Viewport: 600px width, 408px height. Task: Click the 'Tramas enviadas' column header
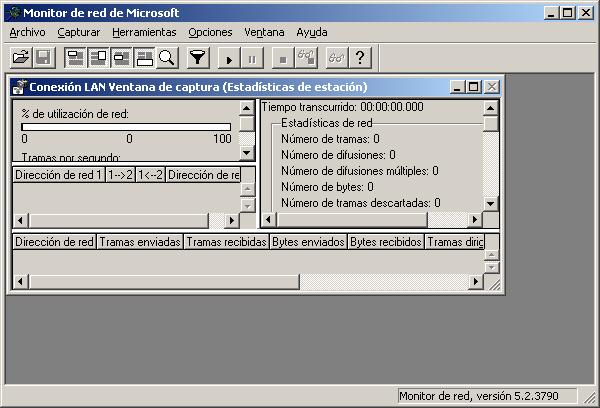tap(140, 241)
